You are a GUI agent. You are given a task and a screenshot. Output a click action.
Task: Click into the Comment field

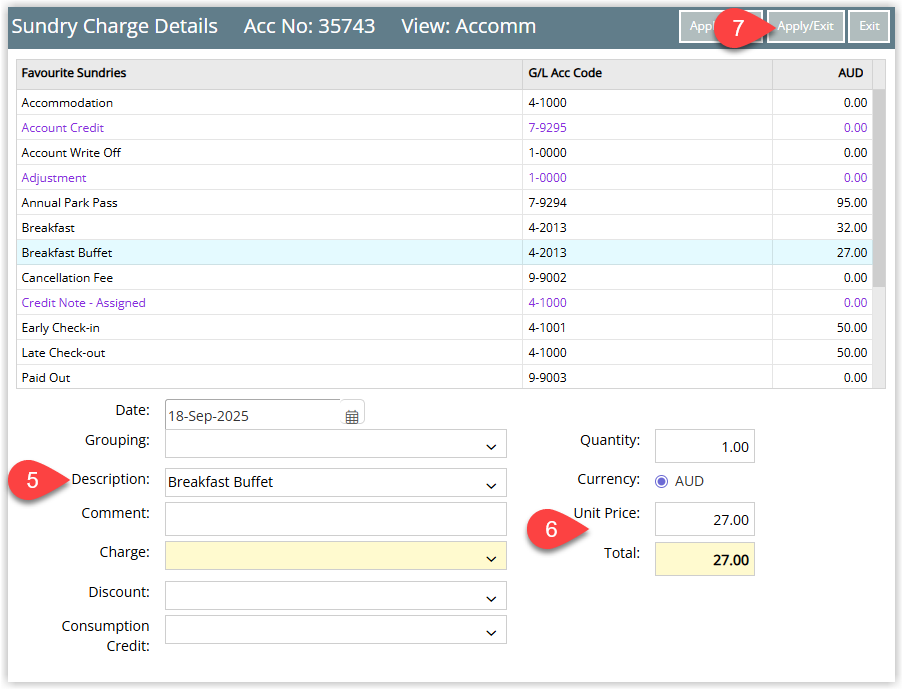pos(336,519)
